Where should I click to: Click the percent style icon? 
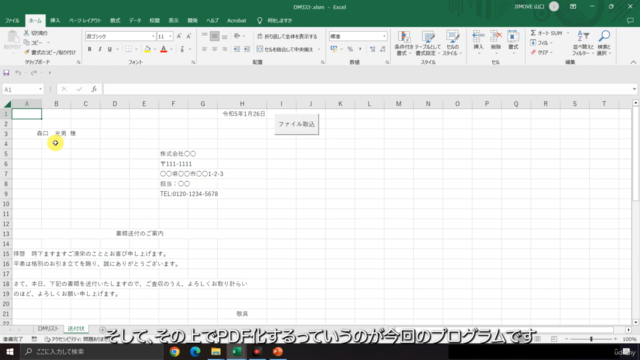(x=350, y=49)
